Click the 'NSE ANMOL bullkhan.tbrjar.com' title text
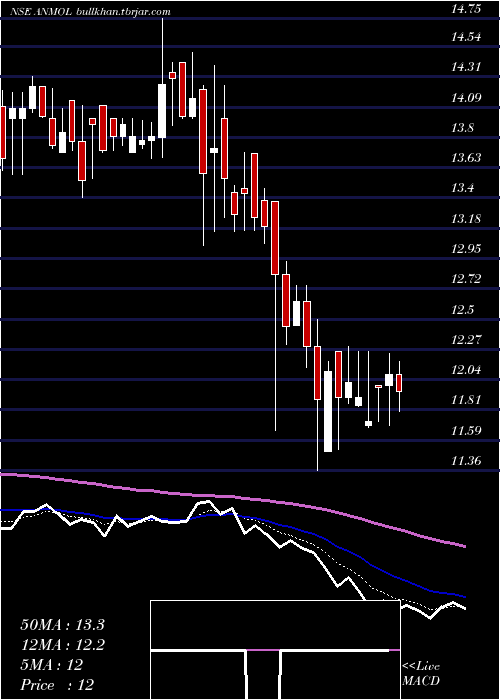500x700 pixels. pos(91,12)
